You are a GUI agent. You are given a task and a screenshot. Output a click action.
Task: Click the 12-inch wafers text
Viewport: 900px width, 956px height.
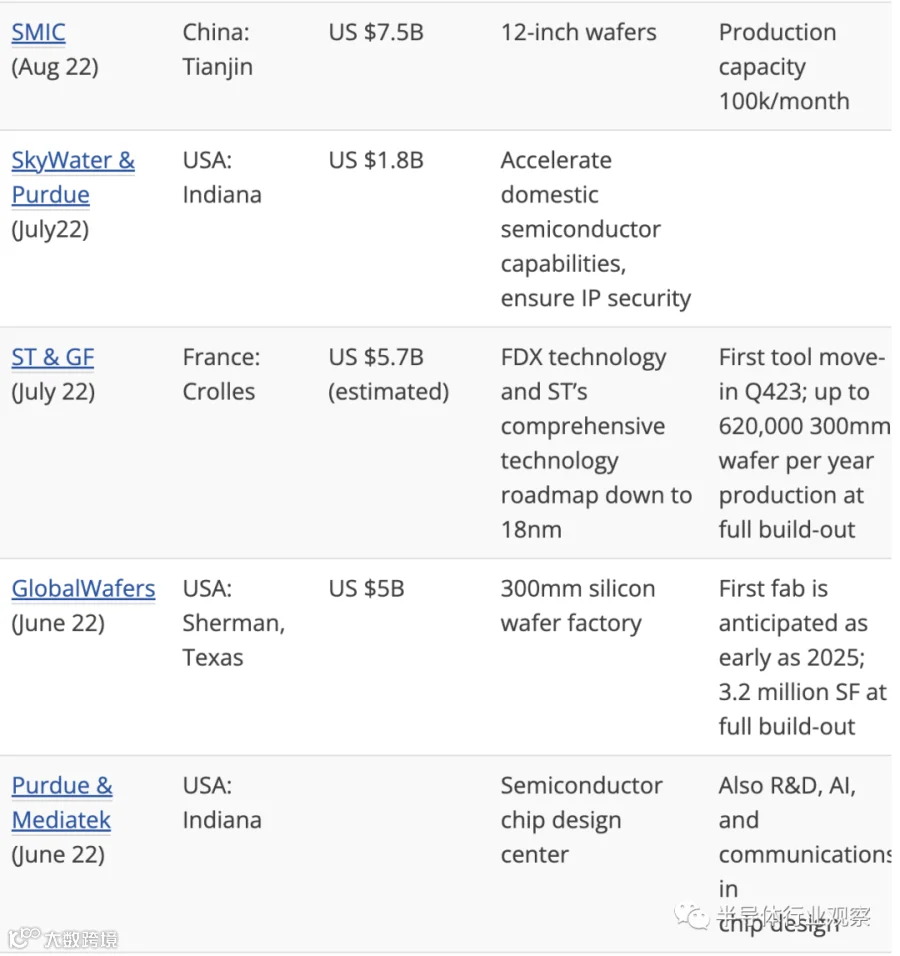point(579,32)
